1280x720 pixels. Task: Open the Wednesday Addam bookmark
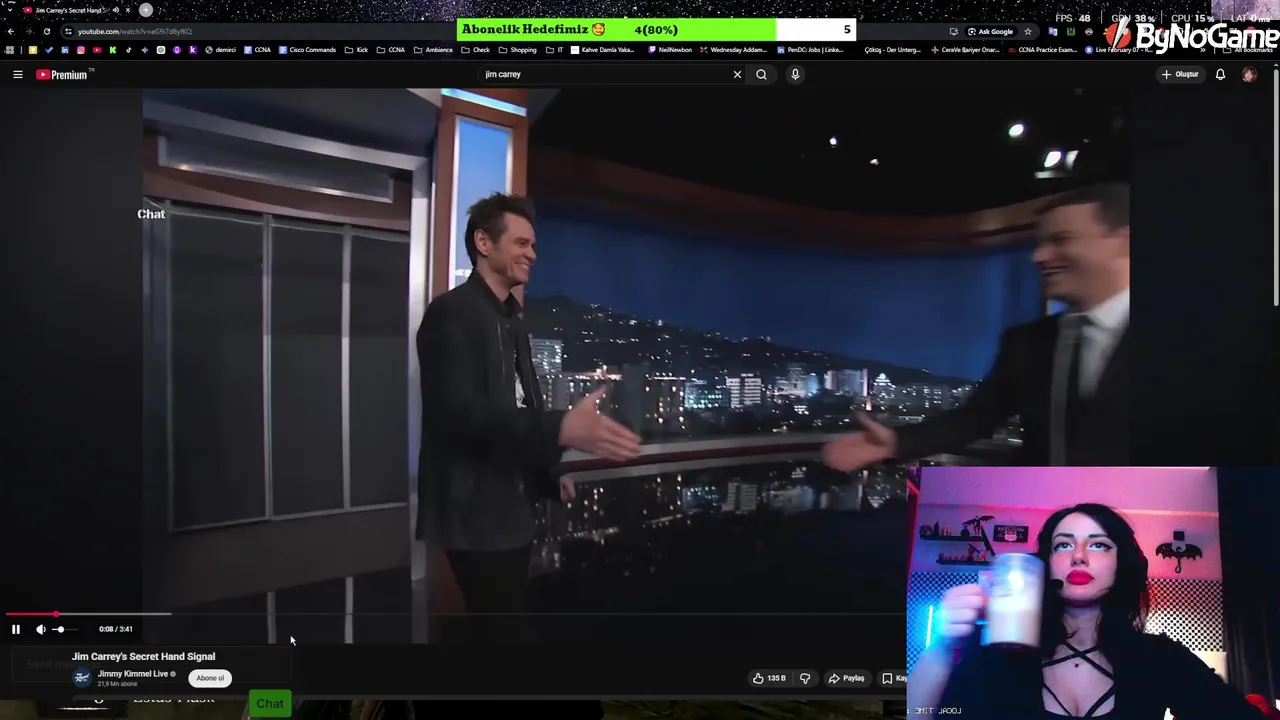tap(735, 50)
